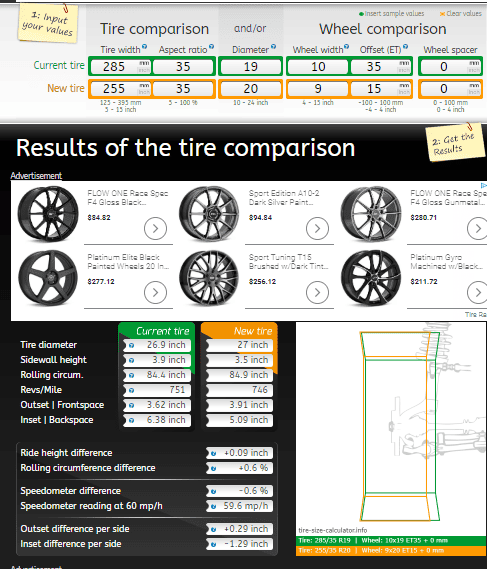Click green legend bar Tire: 285/35 R19
The height and width of the screenshot is (569, 487).
(x=391, y=541)
